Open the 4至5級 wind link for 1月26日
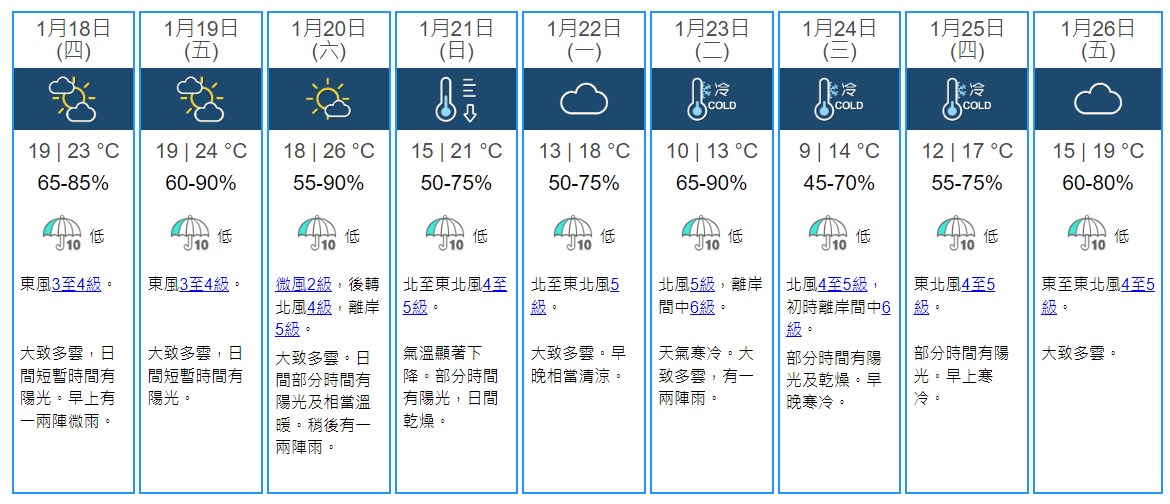Viewport: 1170px width, 504px height. click(1098, 296)
